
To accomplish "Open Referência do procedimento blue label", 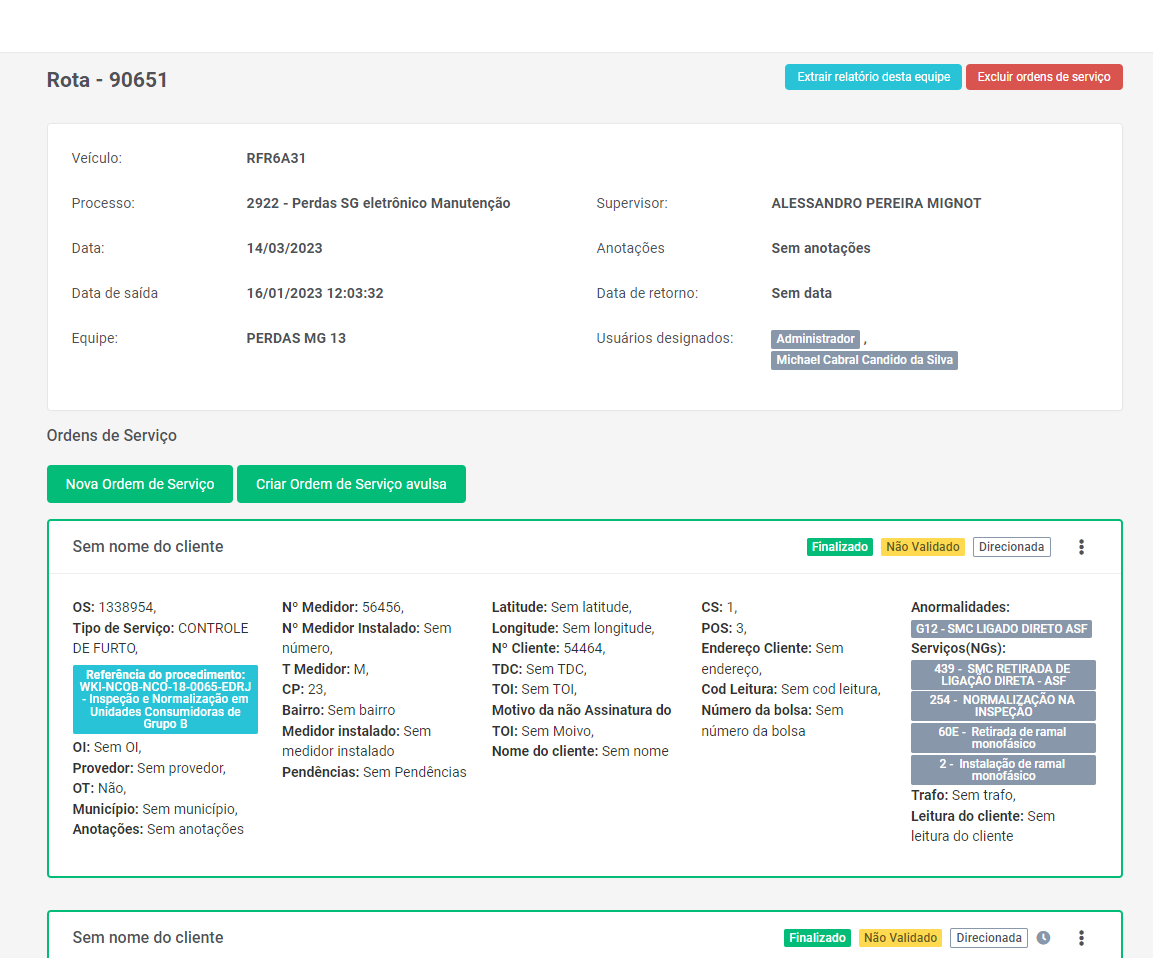I will click(x=165, y=699).
